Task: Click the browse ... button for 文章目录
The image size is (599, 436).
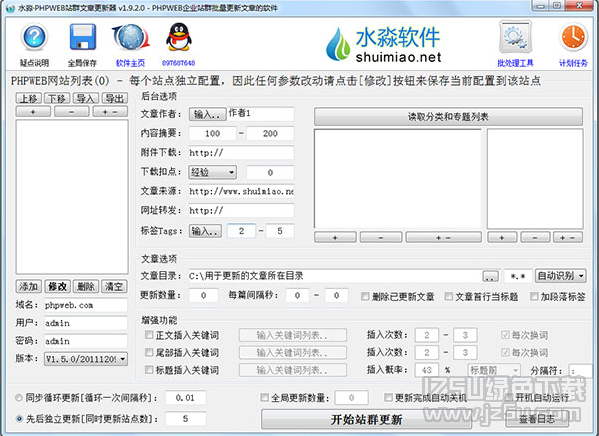Action: click(491, 276)
